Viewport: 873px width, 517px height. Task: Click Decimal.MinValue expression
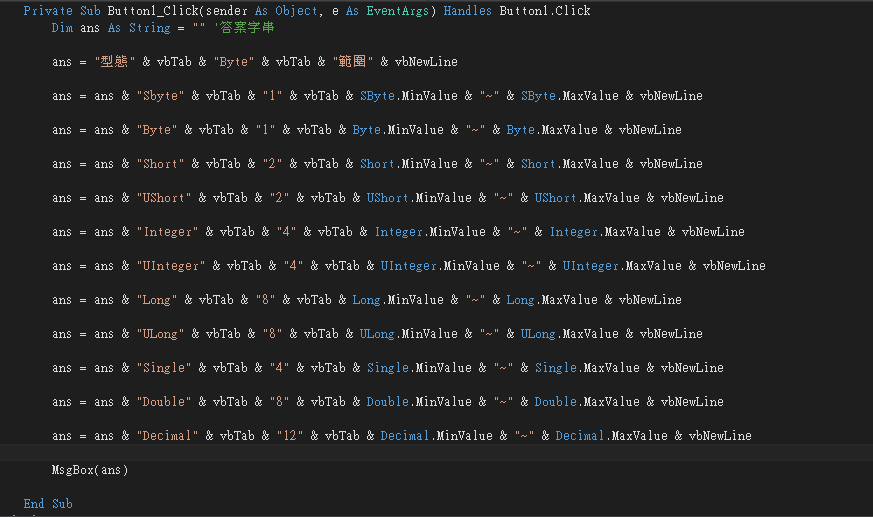pos(436,435)
